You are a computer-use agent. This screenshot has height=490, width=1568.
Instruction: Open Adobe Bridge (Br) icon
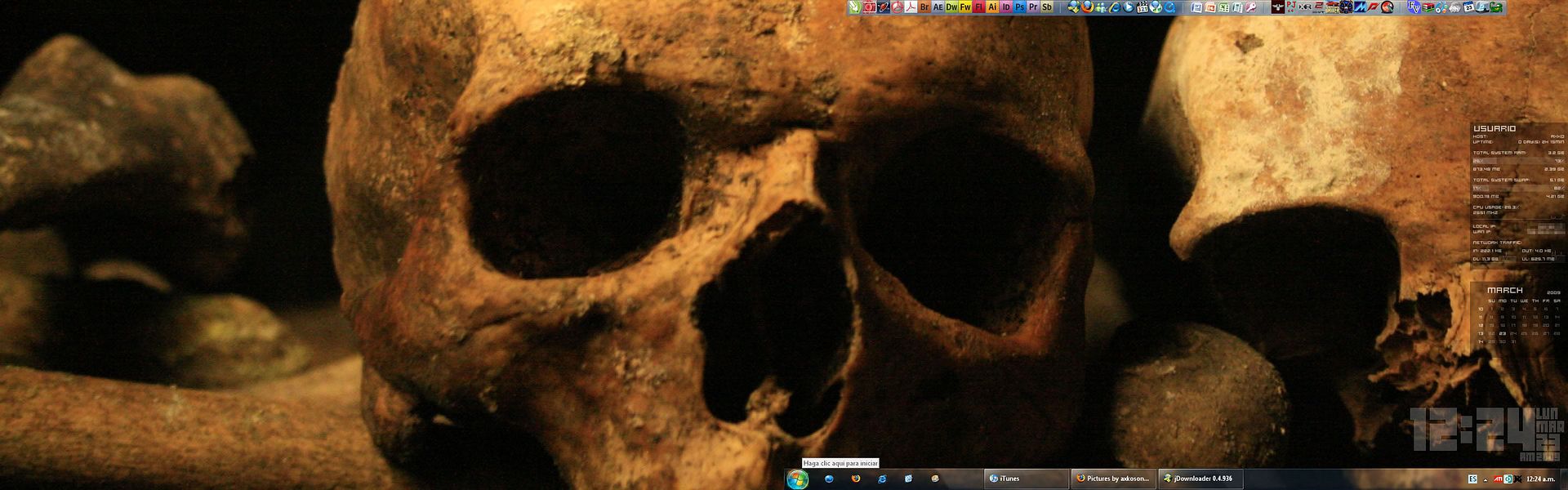924,7
